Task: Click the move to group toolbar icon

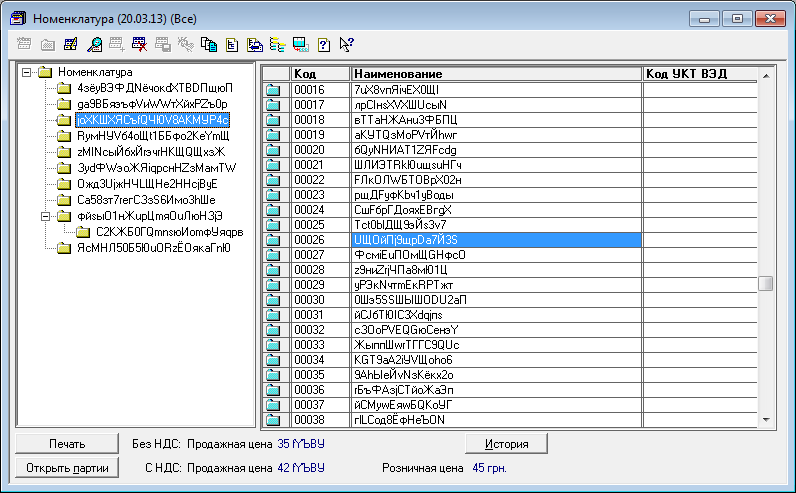Action: point(163,45)
